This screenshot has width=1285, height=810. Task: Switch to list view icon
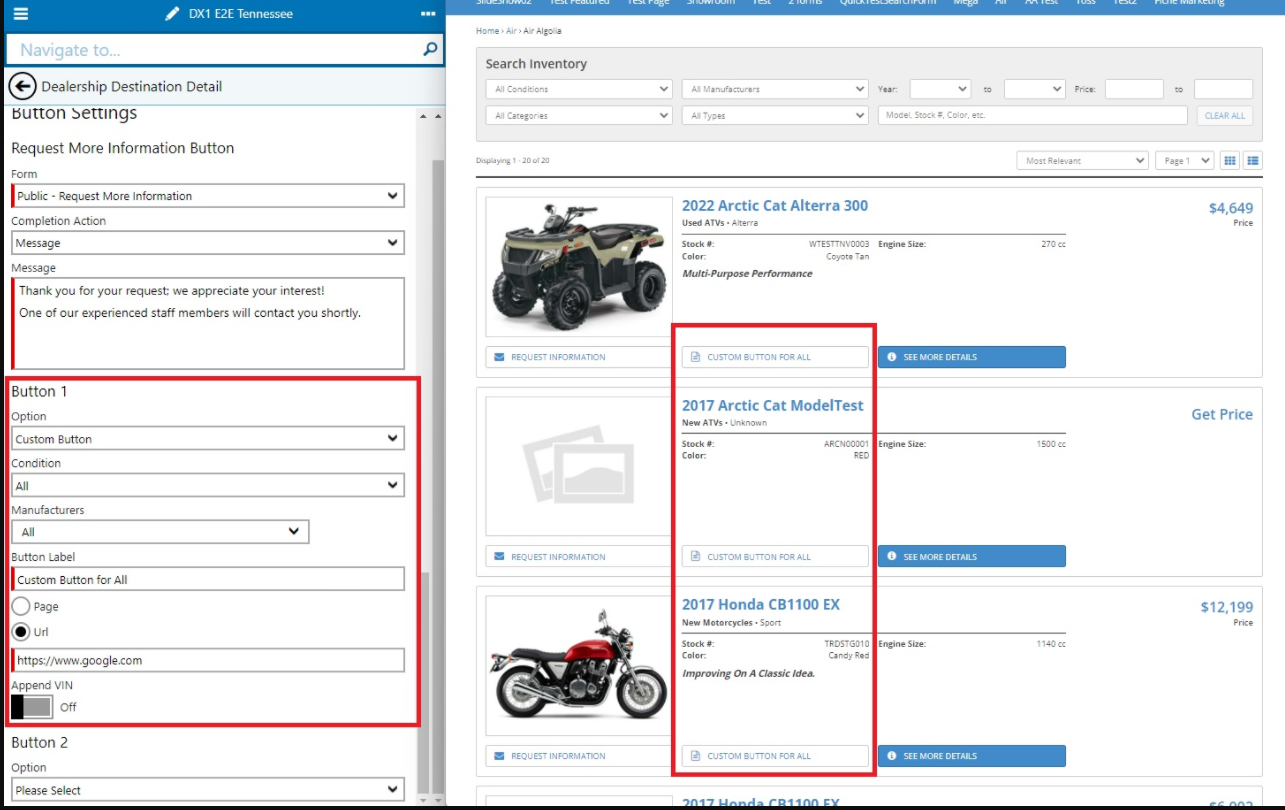1252,160
